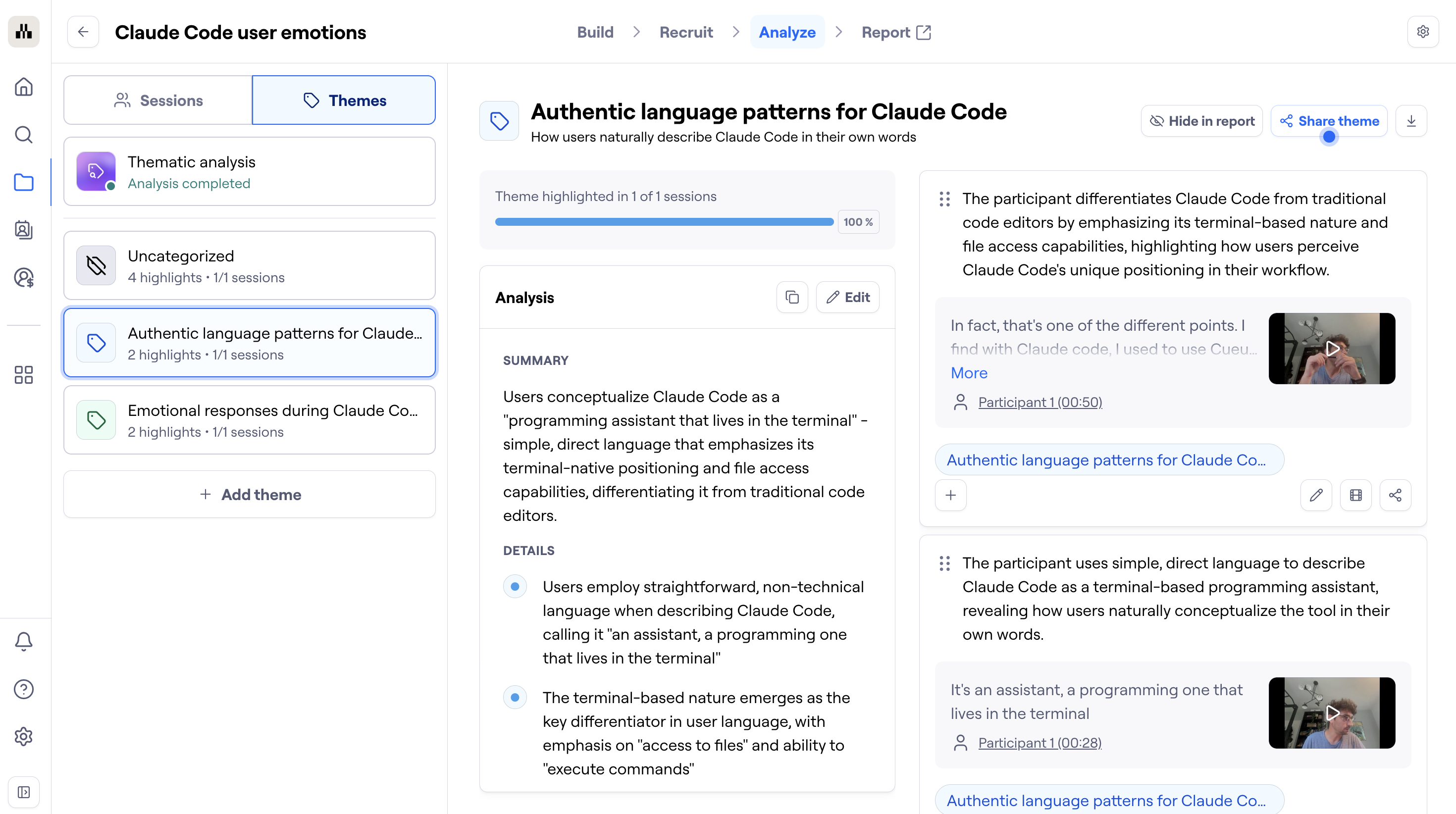Expand the truncated quote with More
Image resolution: width=1456 pixels, height=814 pixels.
(969, 373)
